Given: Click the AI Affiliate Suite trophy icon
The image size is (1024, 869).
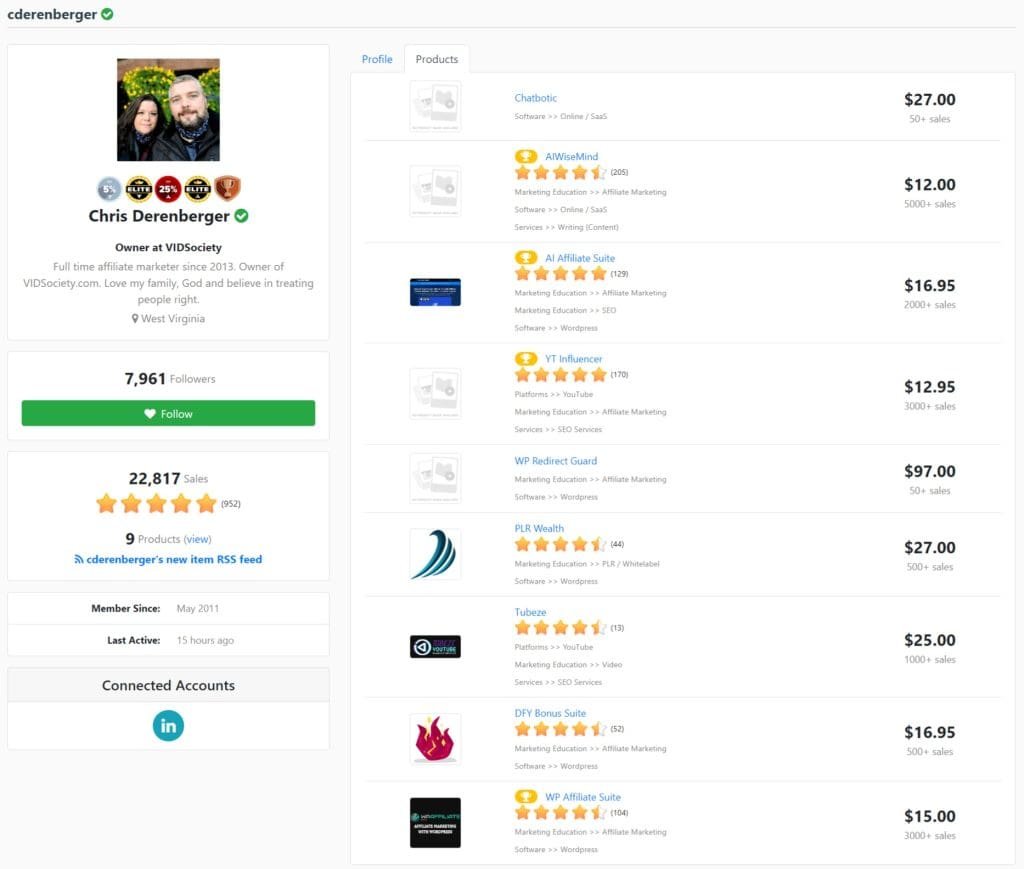Looking at the screenshot, I should pos(526,257).
